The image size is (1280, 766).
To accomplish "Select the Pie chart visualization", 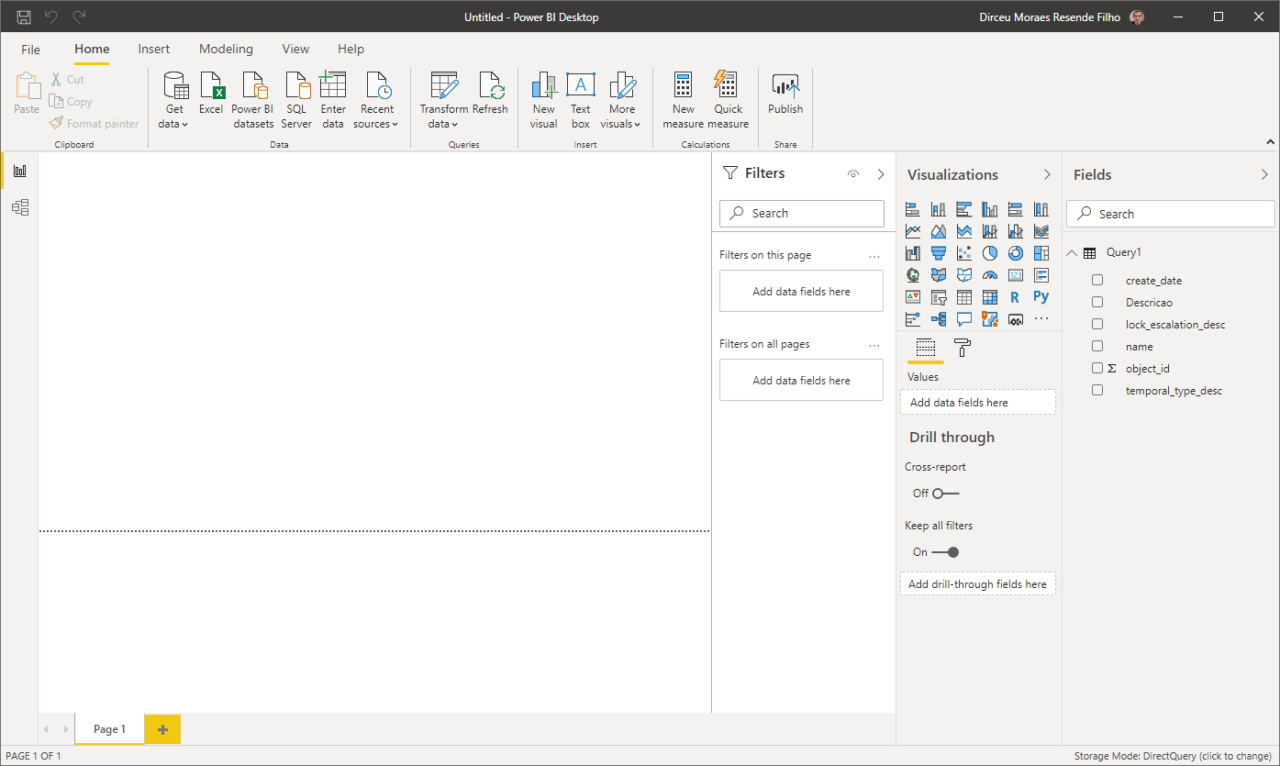I will [x=990, y=252].
